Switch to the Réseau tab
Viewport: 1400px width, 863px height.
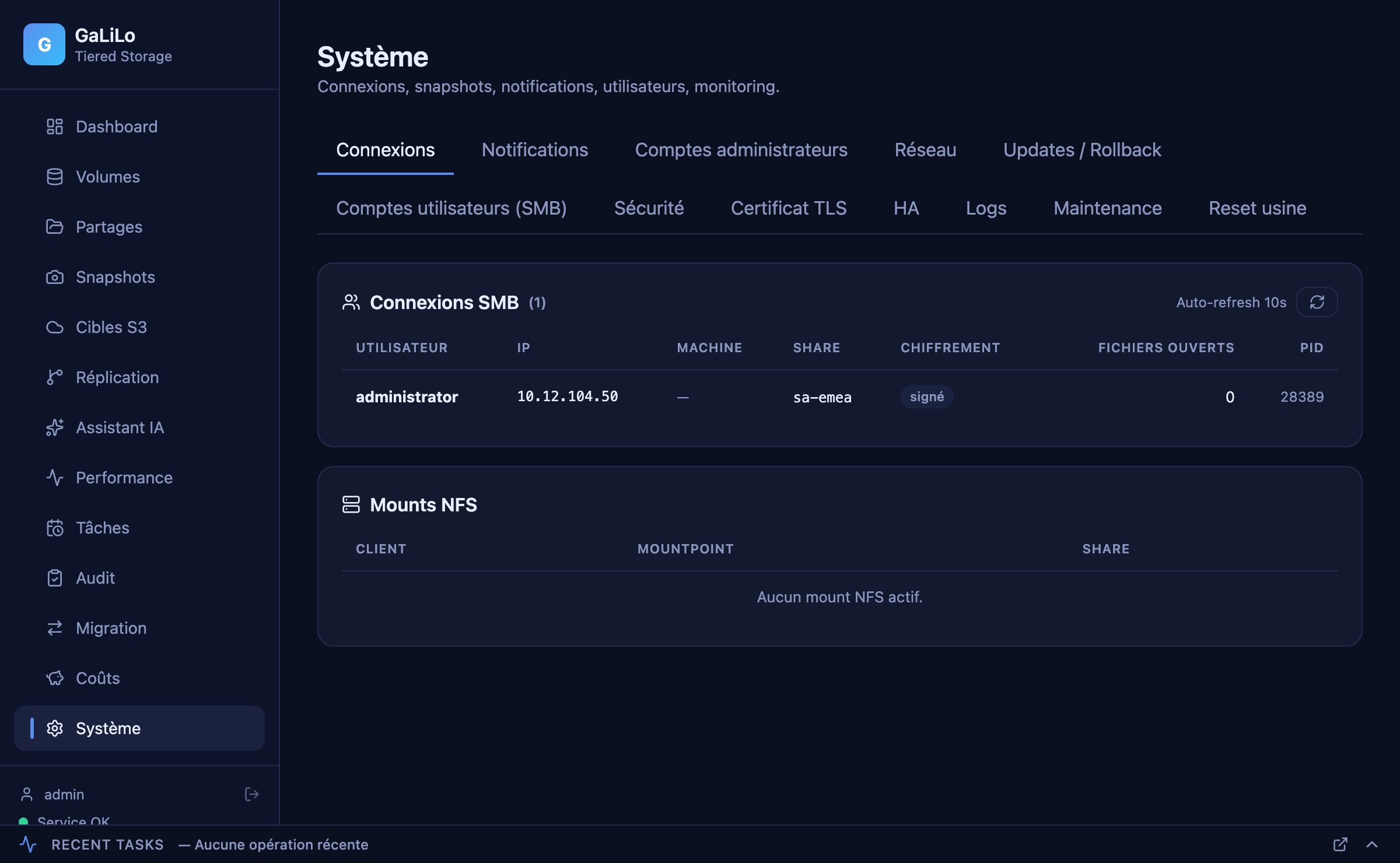(926, 150)
